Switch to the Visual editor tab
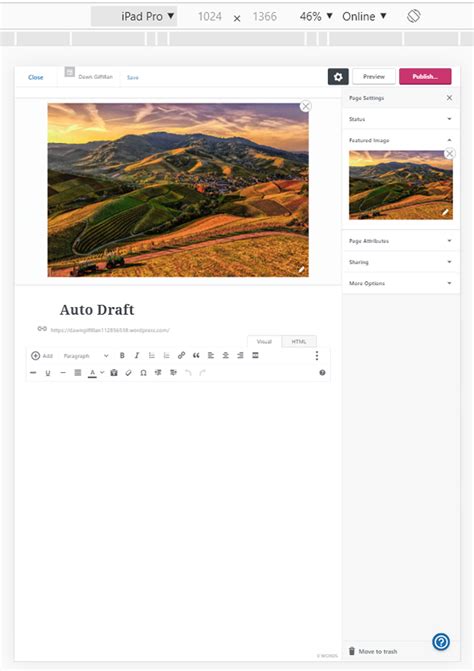Screen dimensions: 474x671 tap(264, 341)
